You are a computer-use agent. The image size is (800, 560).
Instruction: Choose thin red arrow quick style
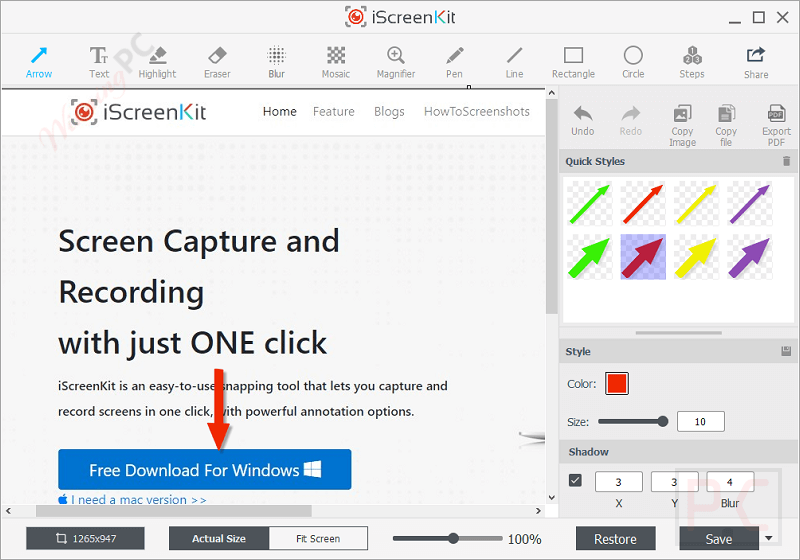643,203
